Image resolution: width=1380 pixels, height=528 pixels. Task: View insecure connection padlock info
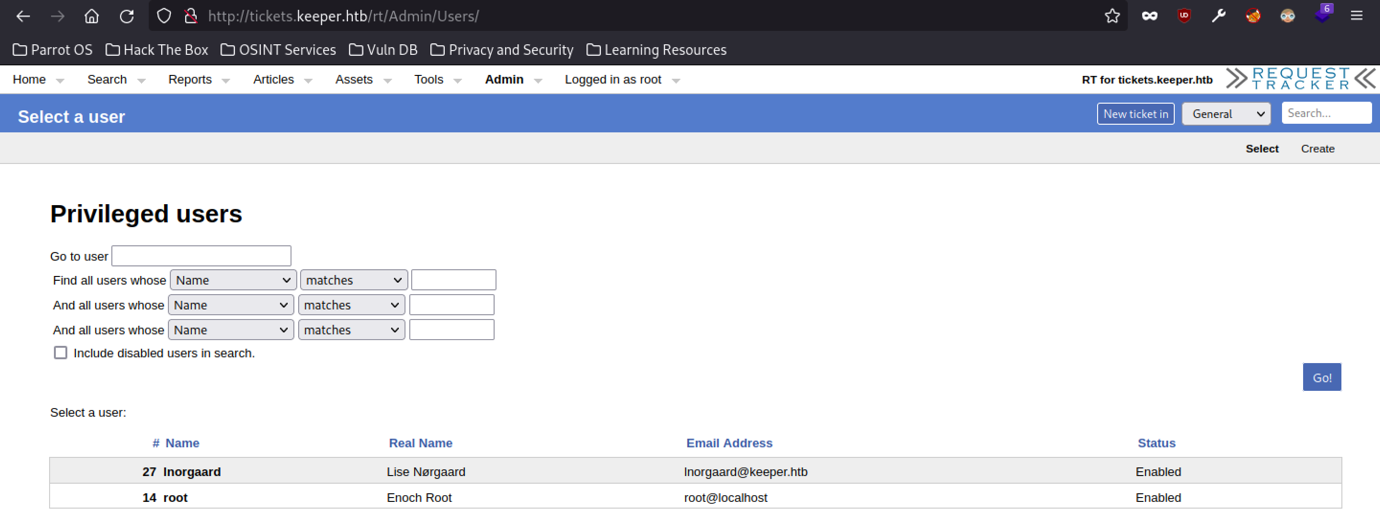click(x=189, y=16)
